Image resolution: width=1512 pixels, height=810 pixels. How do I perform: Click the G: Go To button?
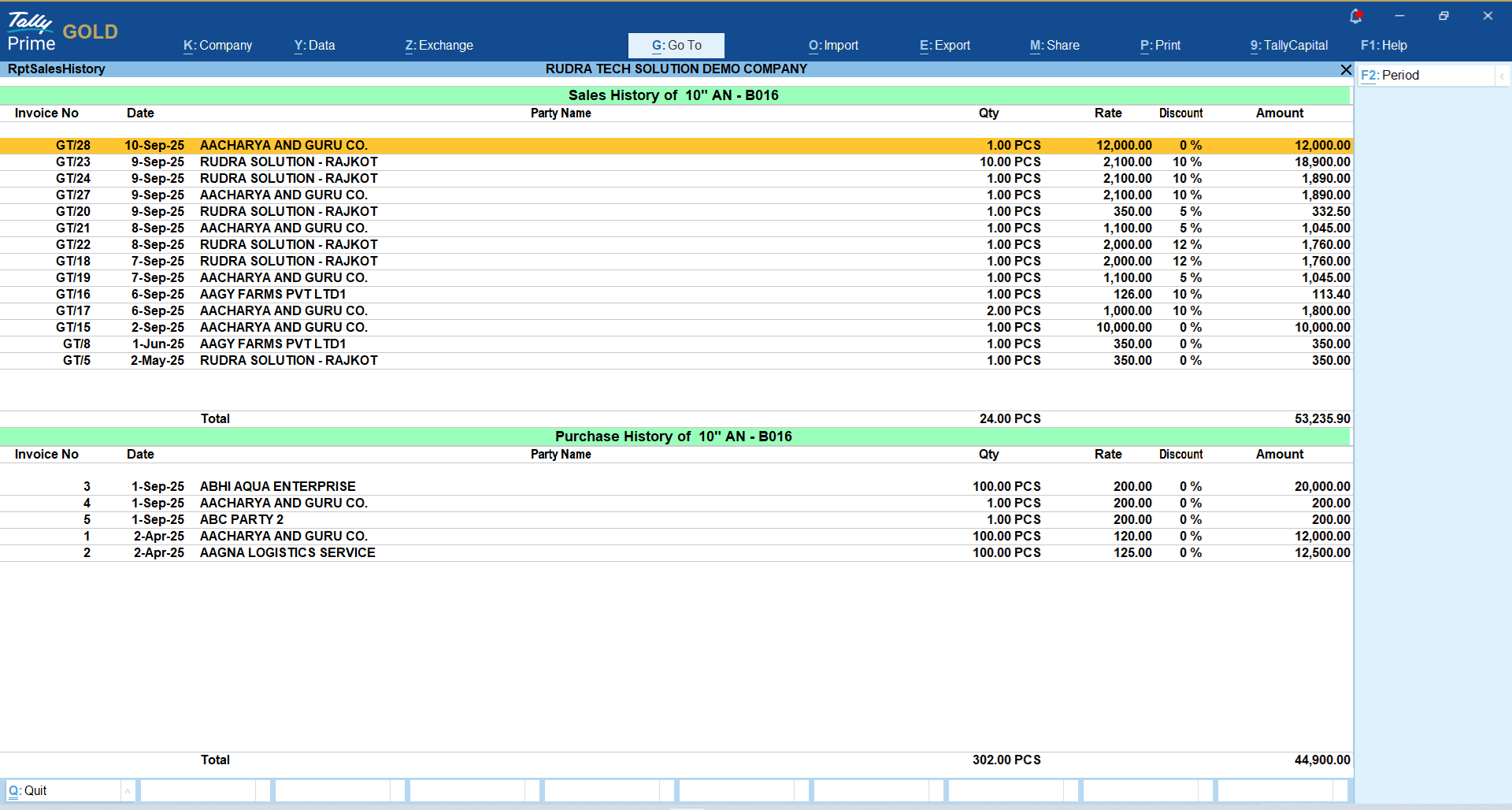[x=676, y=46]
